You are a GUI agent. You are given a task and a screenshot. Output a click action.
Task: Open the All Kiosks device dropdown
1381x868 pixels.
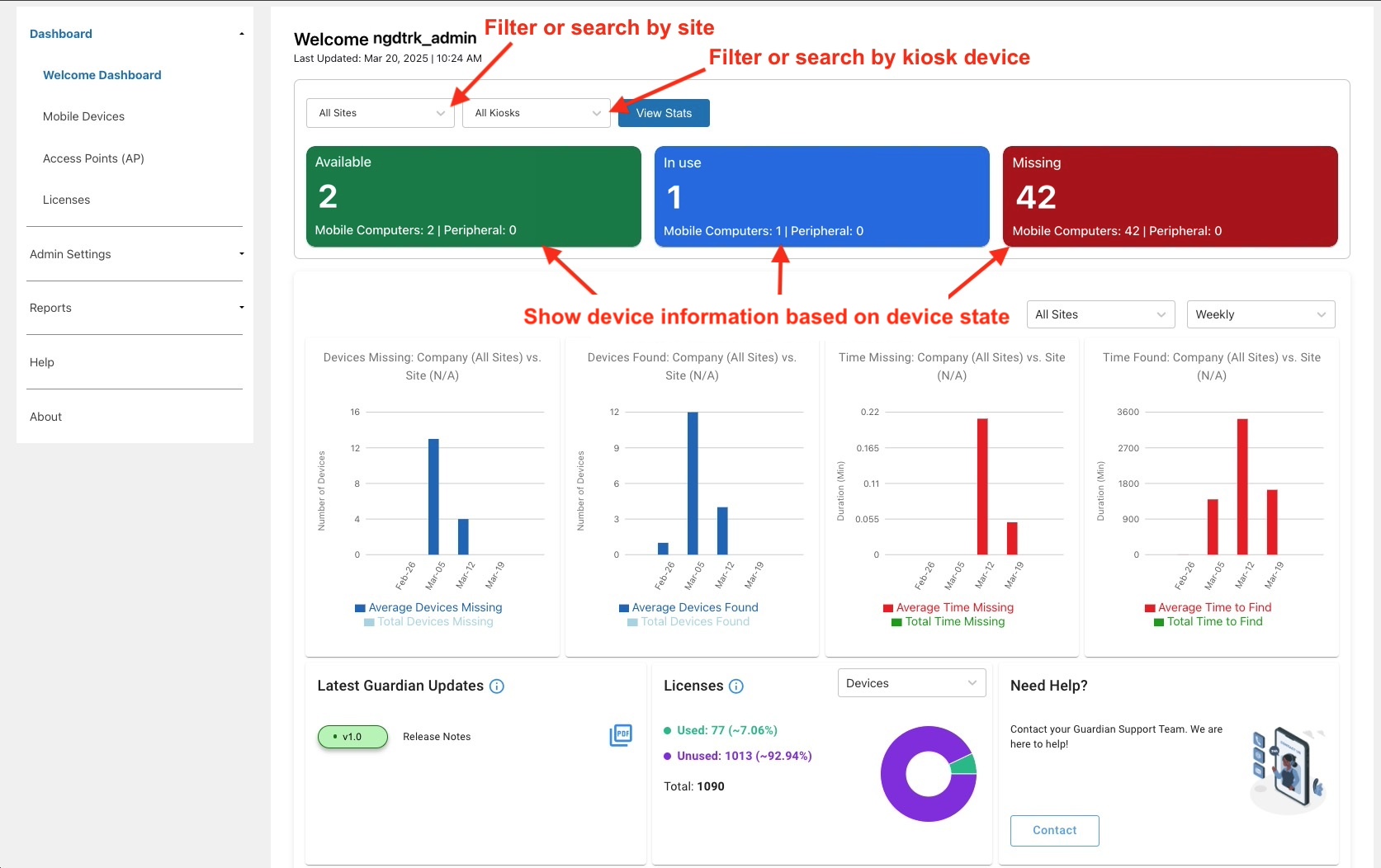coord(535,113)
